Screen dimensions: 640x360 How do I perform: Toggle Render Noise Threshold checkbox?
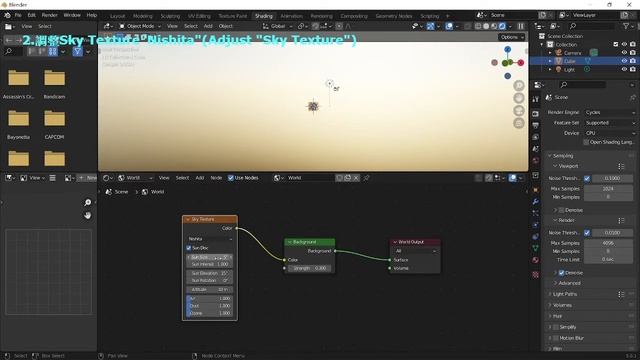[x=587, y=233]
